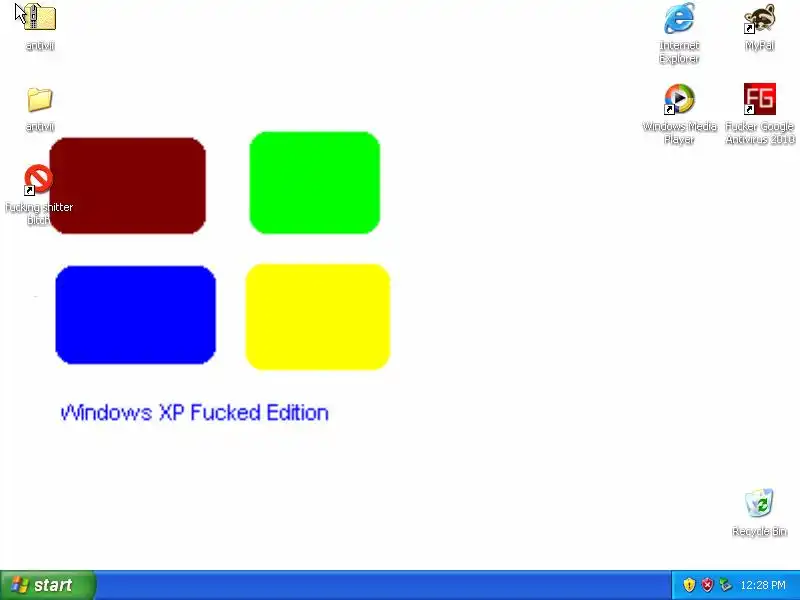
Task: Click the Safely Remove Hardware tray icon
Action: 725,585
